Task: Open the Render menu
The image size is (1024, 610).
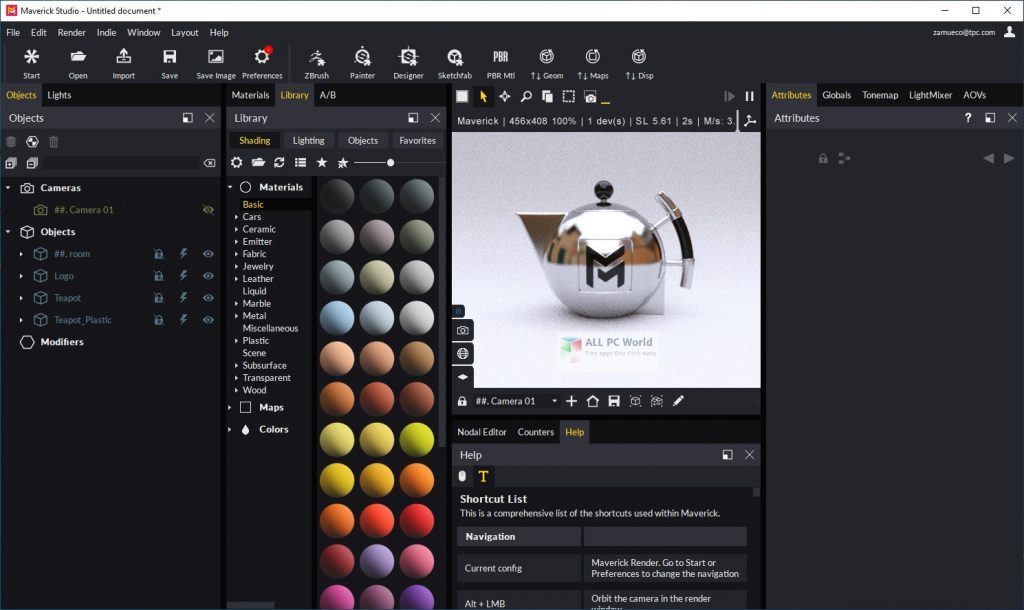Action: point(71,32)
